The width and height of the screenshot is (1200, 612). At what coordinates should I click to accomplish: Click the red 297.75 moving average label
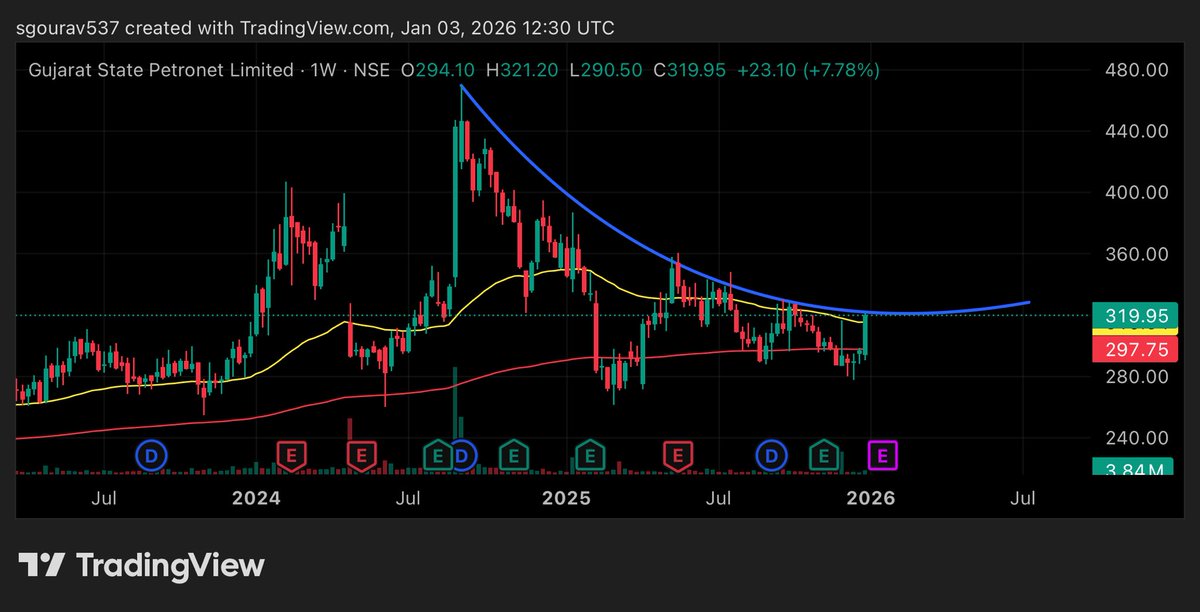coord(1135,348)
